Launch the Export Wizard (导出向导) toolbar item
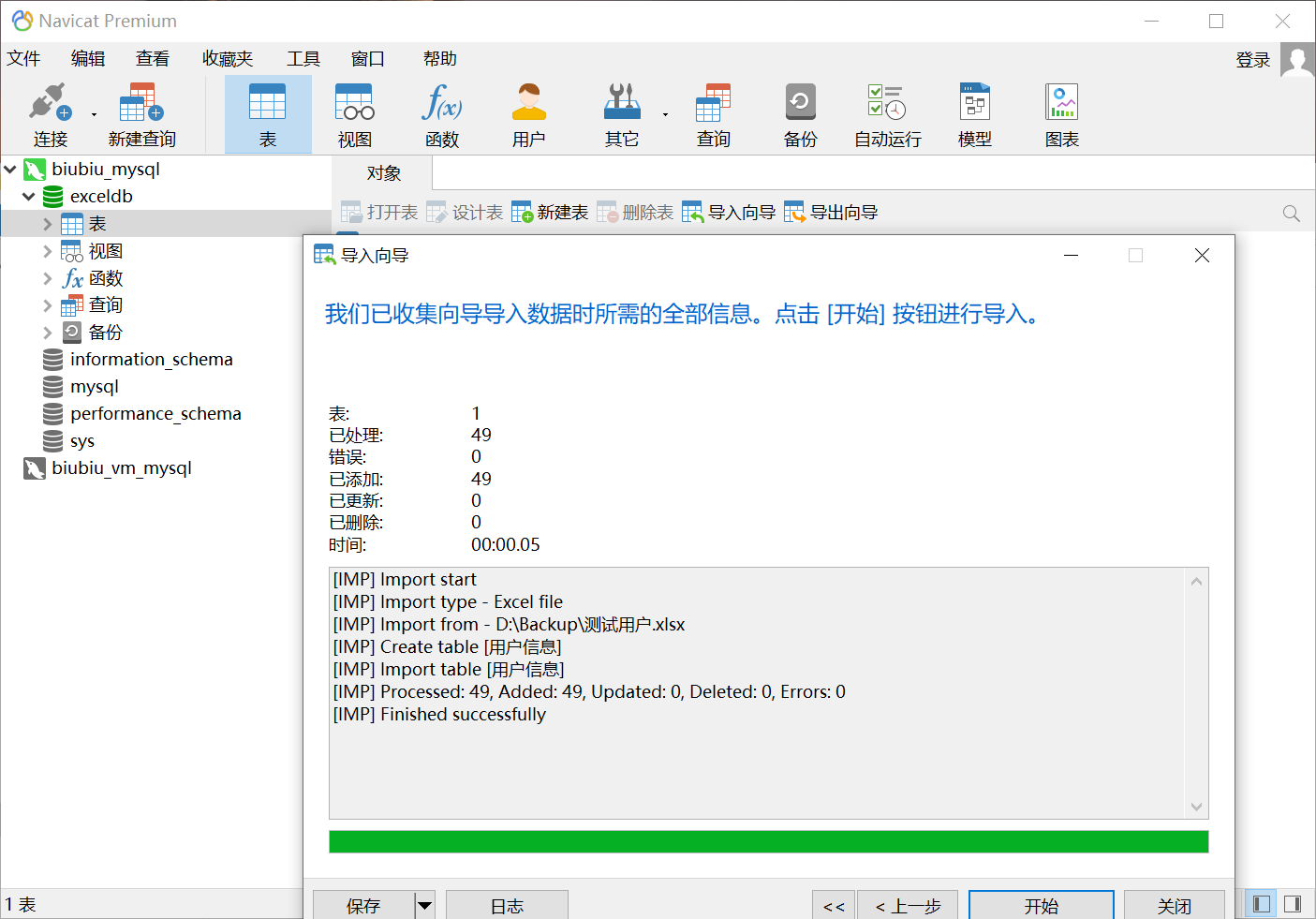This screenshot has width=1316, height=919. click(831, 213)
